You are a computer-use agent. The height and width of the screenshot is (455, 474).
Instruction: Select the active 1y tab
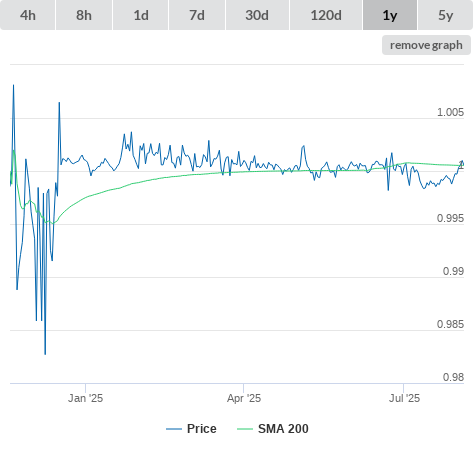(390, 15)
